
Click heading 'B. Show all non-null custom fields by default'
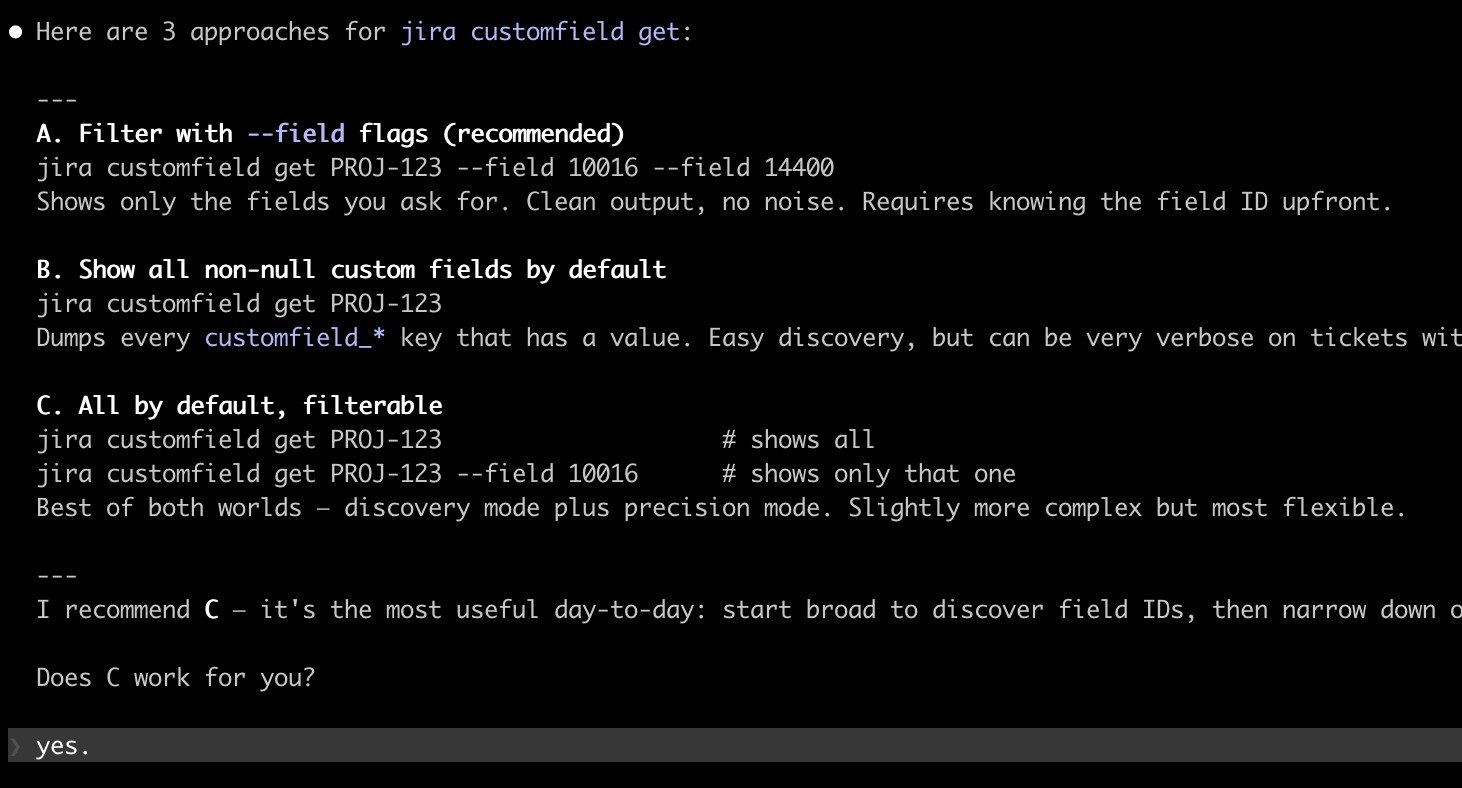tap(351, 270)
